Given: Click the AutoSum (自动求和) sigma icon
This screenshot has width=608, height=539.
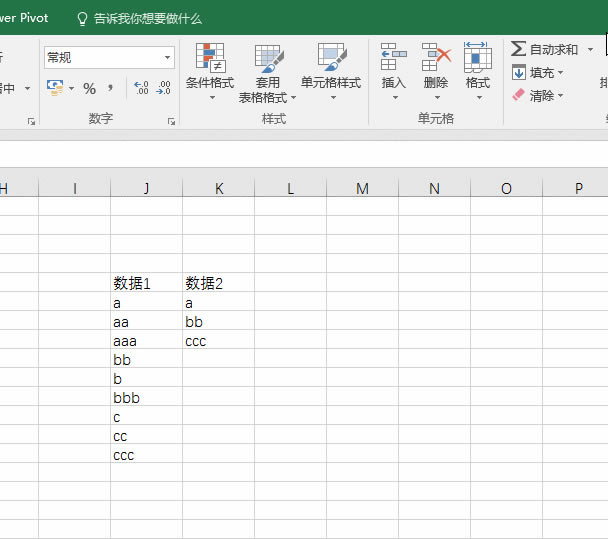Looking at the screenshot, I should (x=518, y=49).
